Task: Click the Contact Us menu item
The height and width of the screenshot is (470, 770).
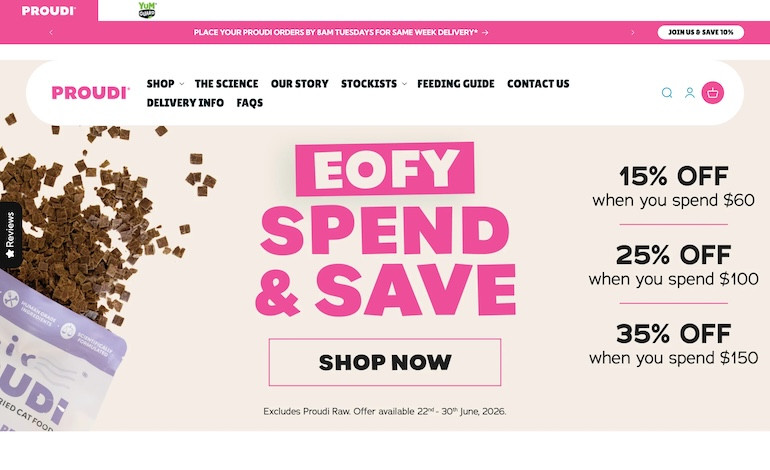Action: pos(538,83)
